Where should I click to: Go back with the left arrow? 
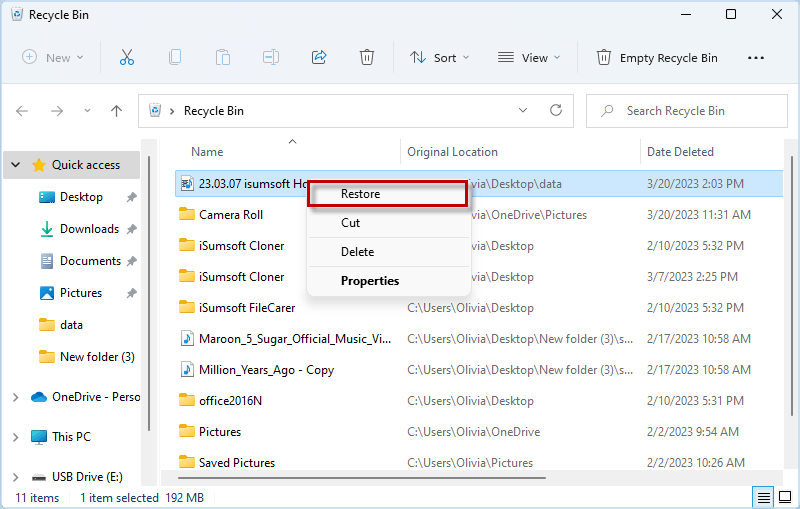click(x=22, y=111)
